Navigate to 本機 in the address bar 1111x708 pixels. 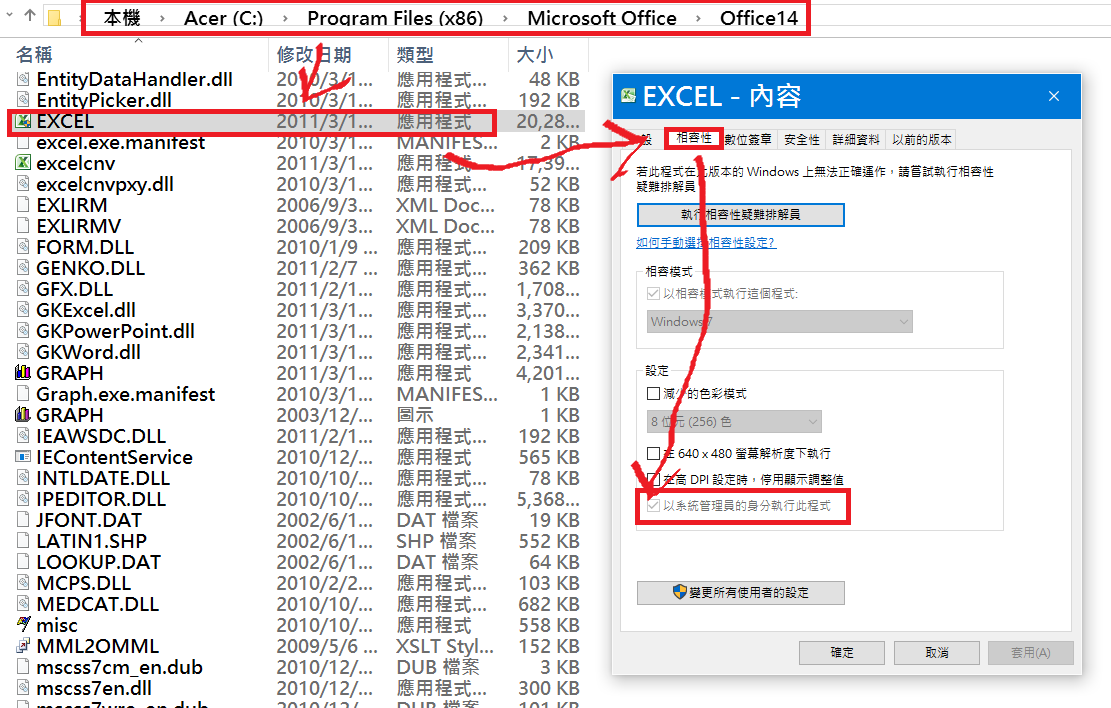click(122, 18)
